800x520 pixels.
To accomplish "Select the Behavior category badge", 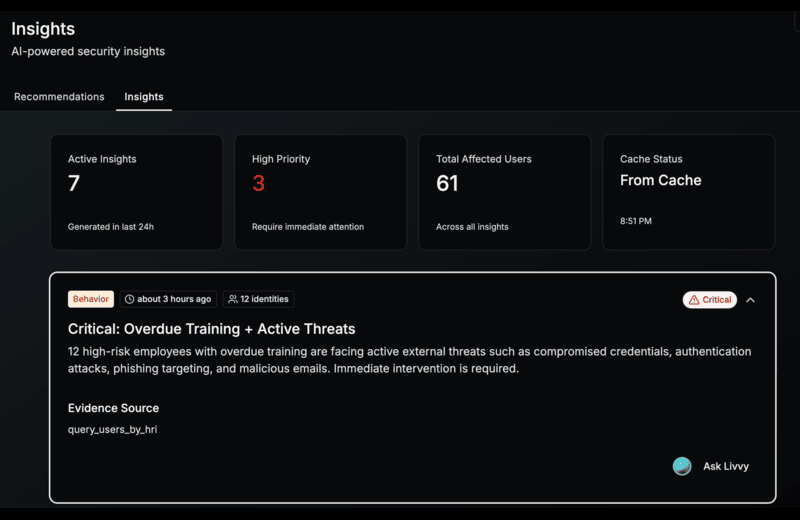I will [x=91, y=299].
